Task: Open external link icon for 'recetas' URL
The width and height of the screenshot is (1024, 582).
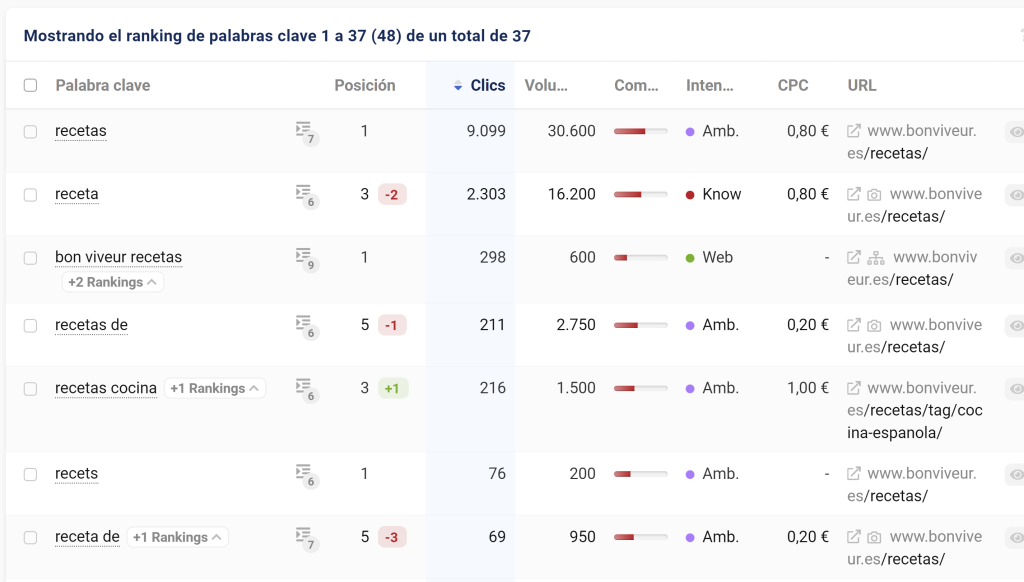Action: tap(854, 131)
